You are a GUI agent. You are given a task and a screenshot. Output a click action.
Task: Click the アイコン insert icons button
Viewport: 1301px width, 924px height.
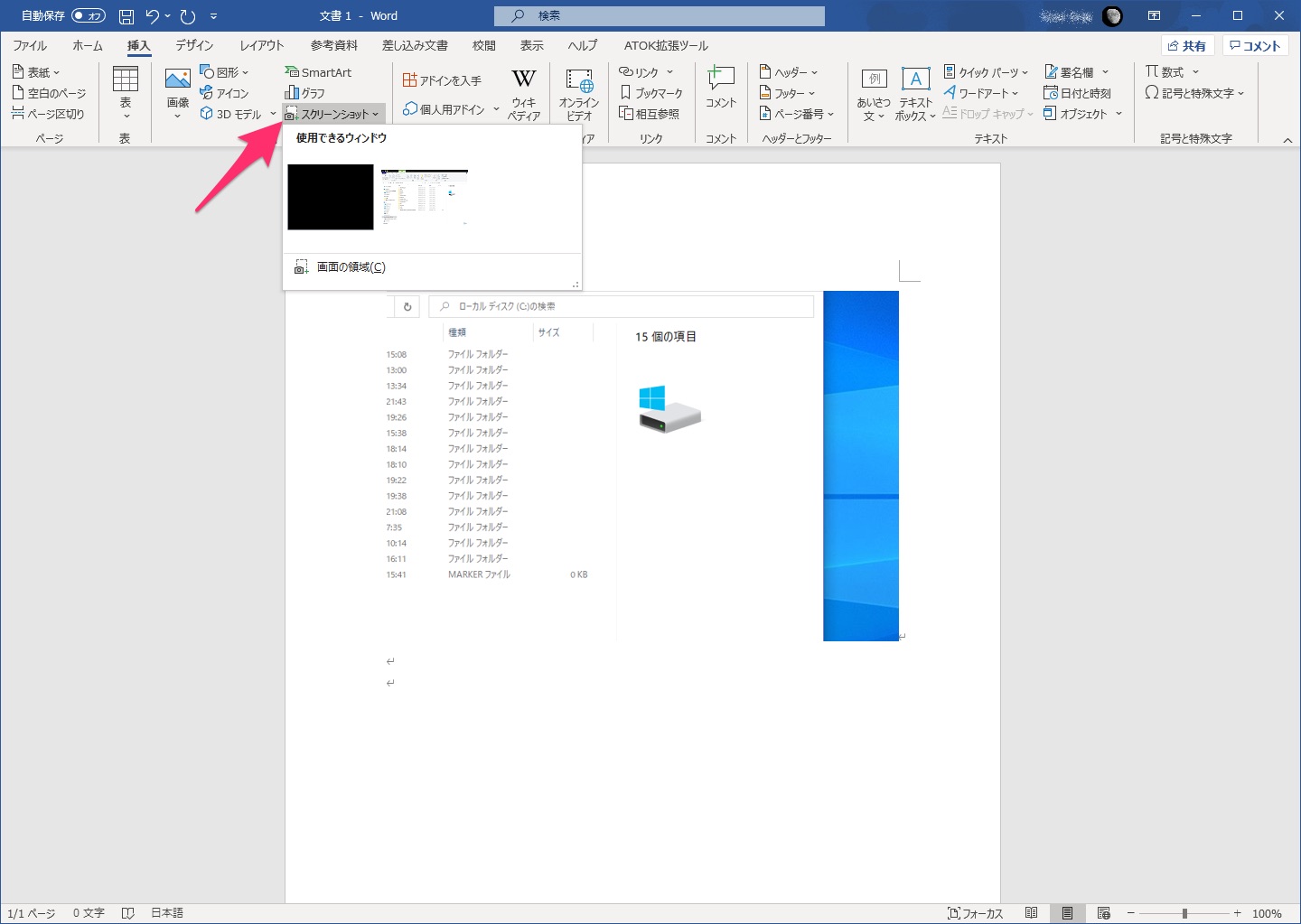pos(224,93)
